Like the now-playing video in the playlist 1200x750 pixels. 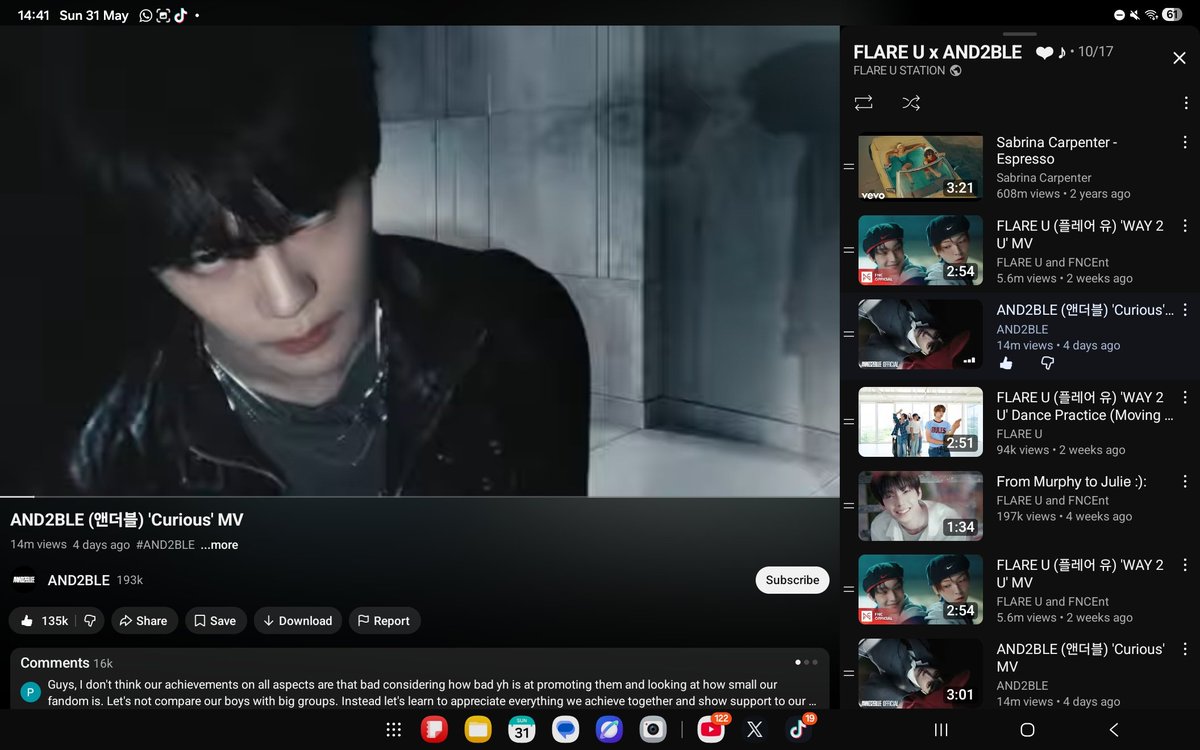click(x=1006, y=364)
